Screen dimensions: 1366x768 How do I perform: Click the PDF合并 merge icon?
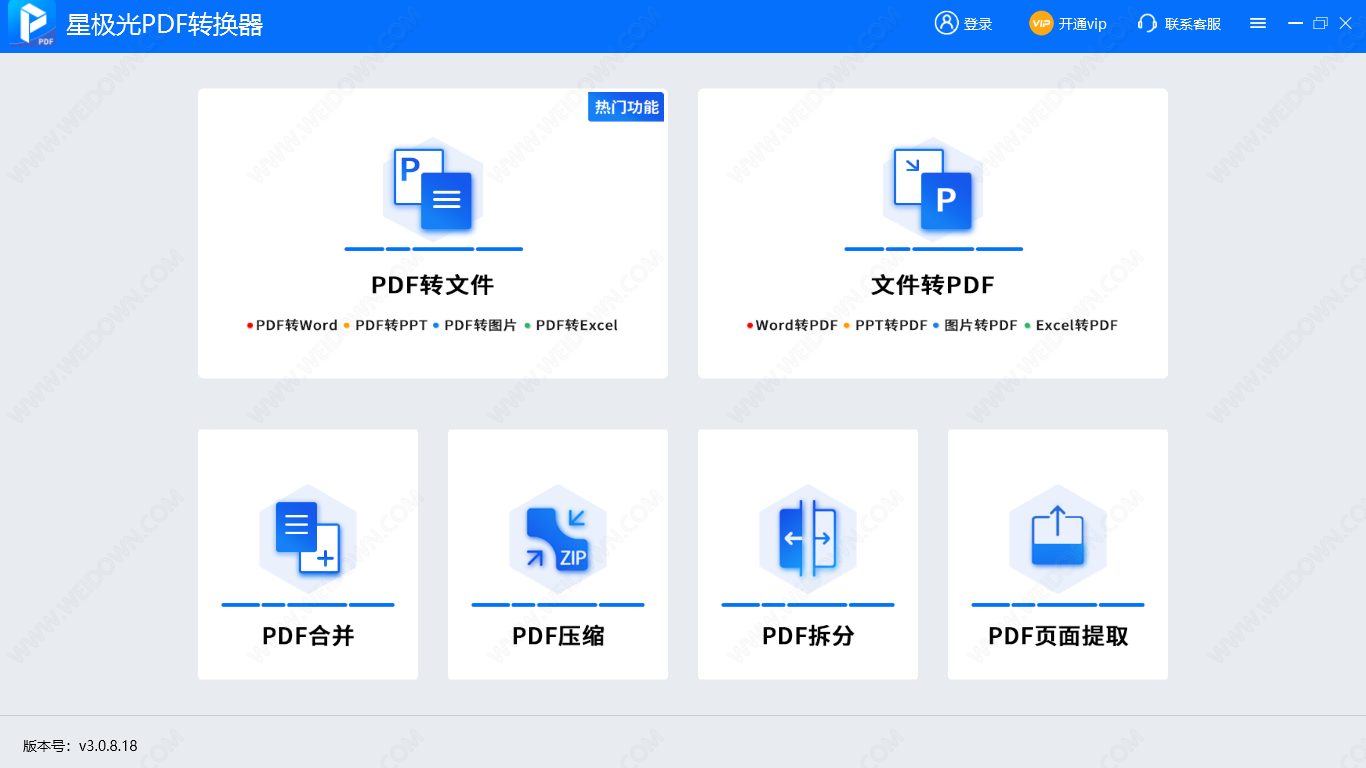coord(308,538)
